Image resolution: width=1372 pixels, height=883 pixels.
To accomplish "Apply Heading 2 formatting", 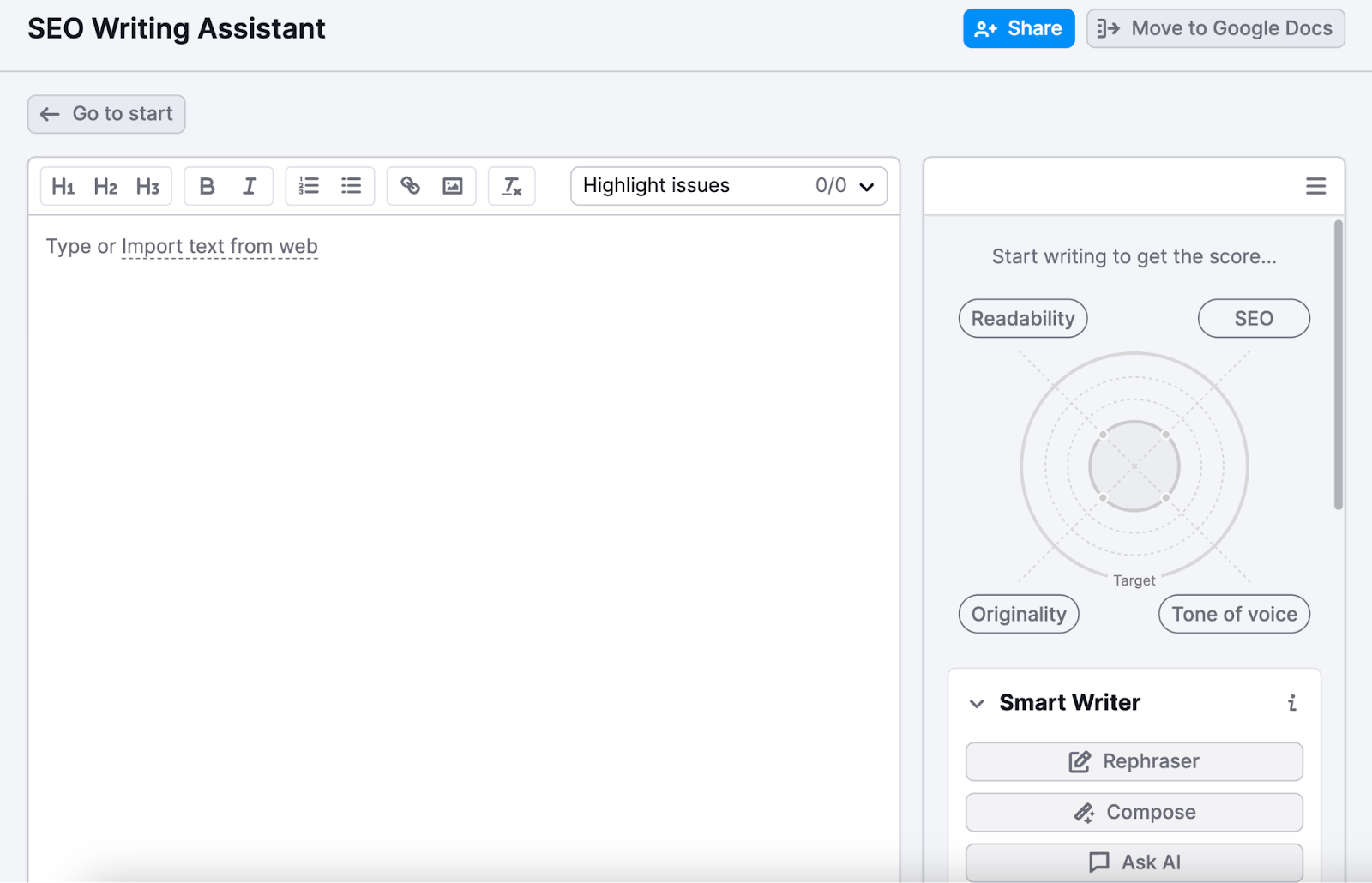I will (x=105, y=186).
